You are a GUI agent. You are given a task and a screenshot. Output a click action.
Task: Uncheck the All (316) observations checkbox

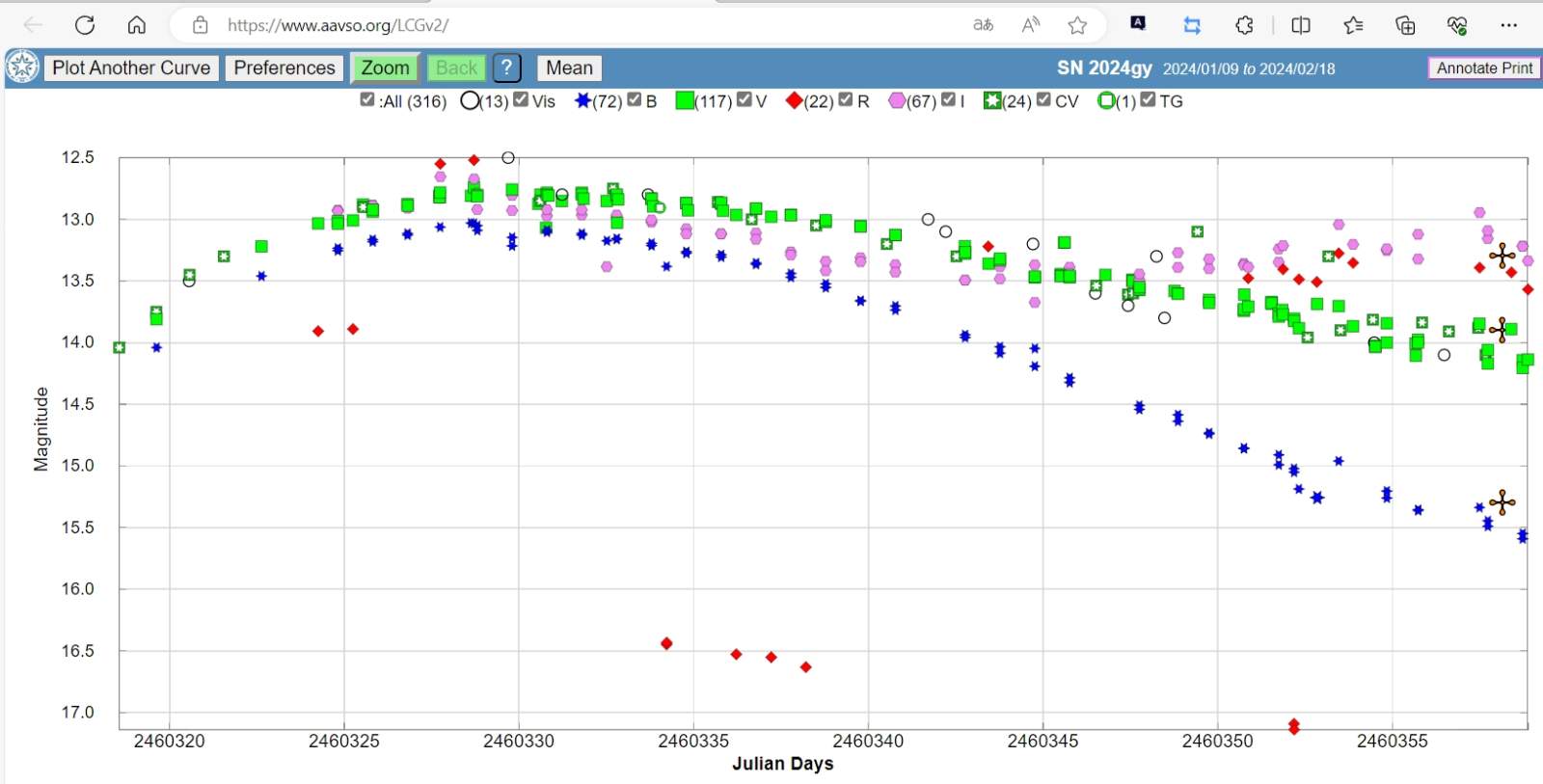[x=367, y=100]
